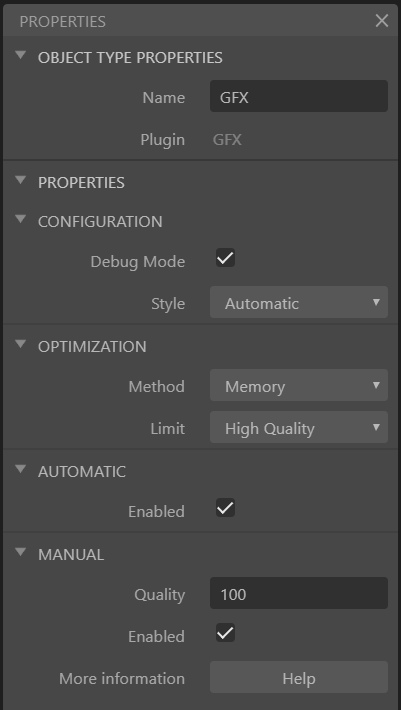Click the More information label

(122, 678)
